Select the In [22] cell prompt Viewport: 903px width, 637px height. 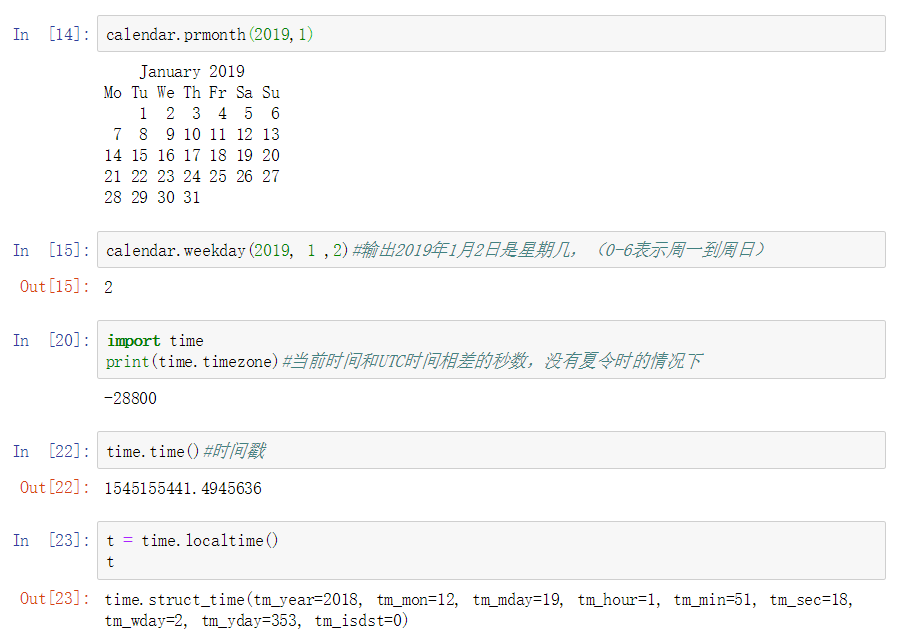pos(51,452)
